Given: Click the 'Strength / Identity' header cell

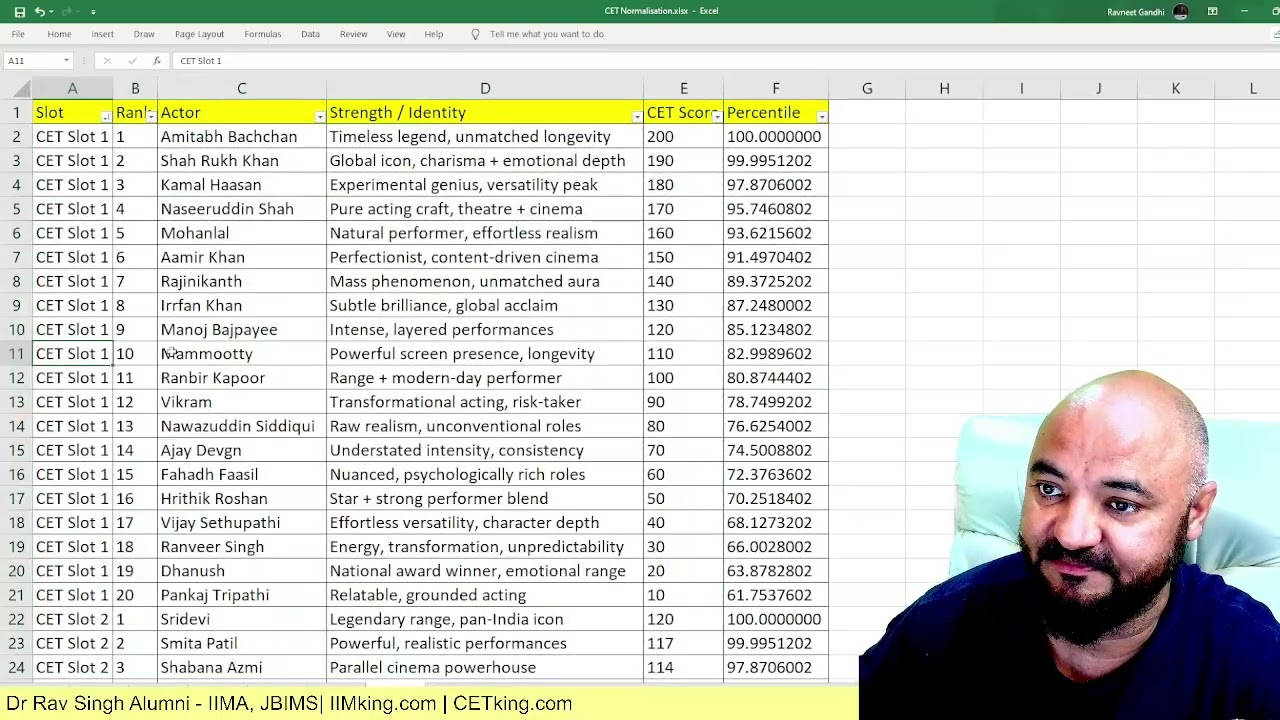Looking at the screenshot, I should pos(485,113).
